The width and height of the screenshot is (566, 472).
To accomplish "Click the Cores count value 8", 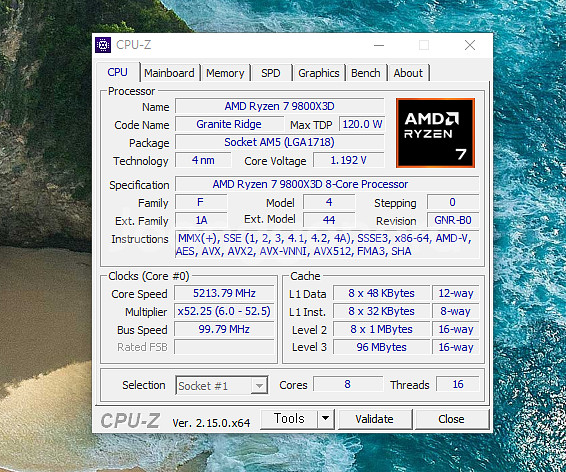I will pyautogui.click(x=348, y=384).
